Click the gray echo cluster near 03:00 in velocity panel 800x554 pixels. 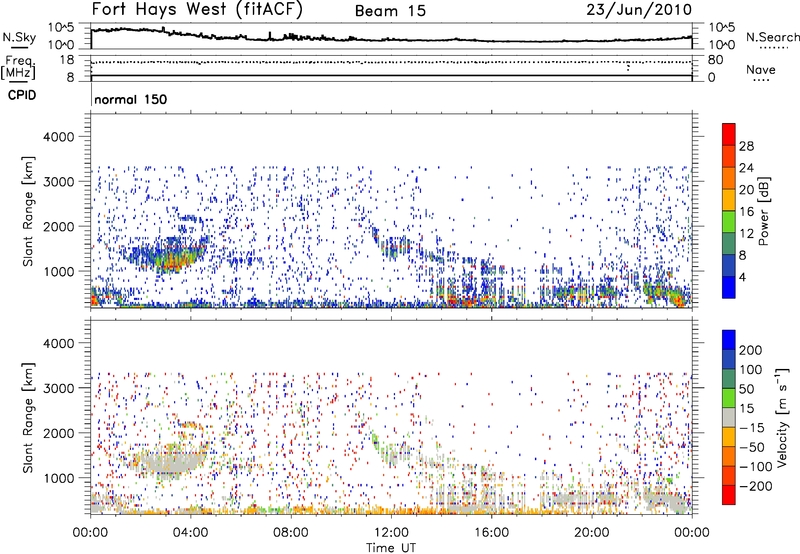(x=168, y=463)
